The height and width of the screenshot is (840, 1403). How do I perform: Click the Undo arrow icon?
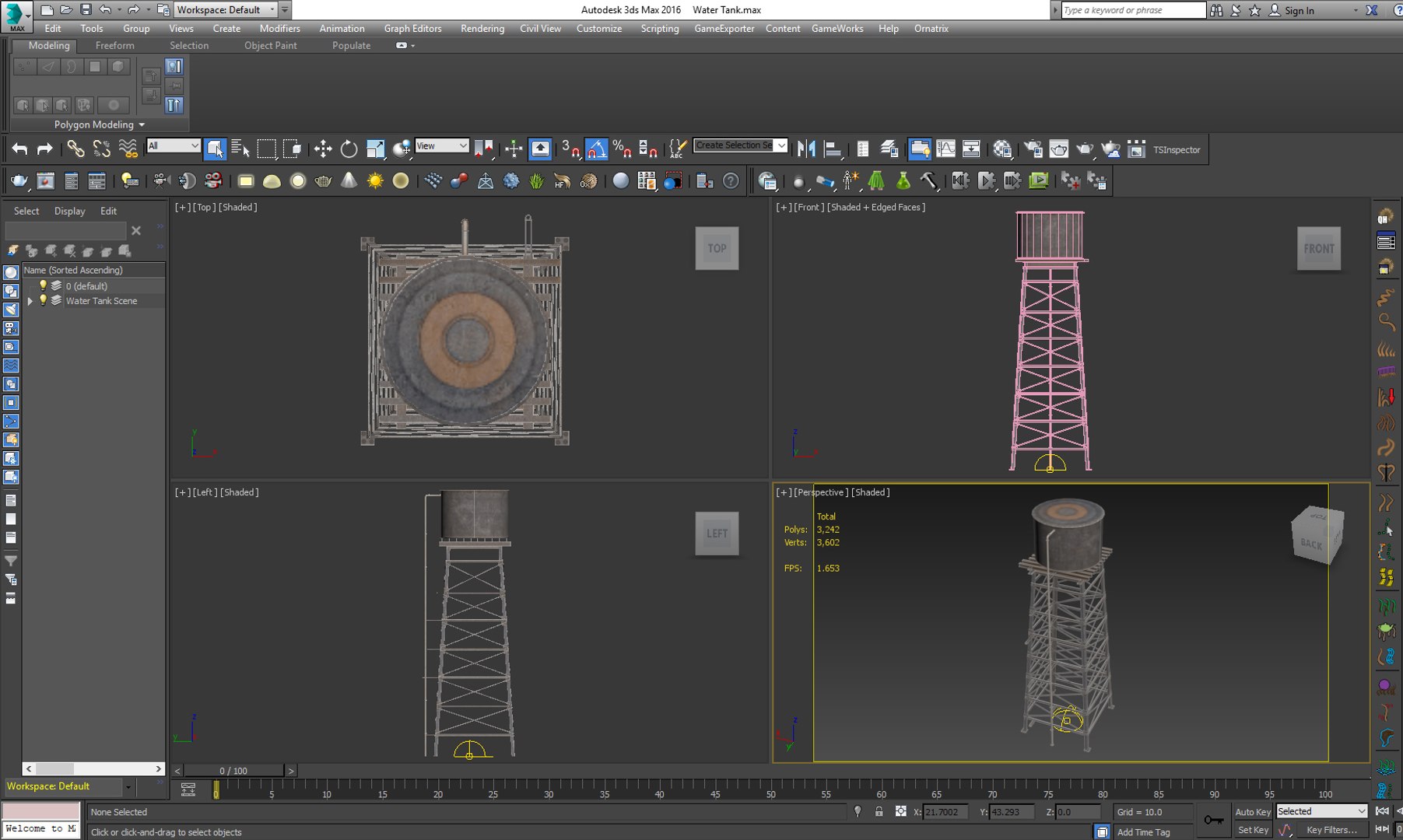[19, 149]
